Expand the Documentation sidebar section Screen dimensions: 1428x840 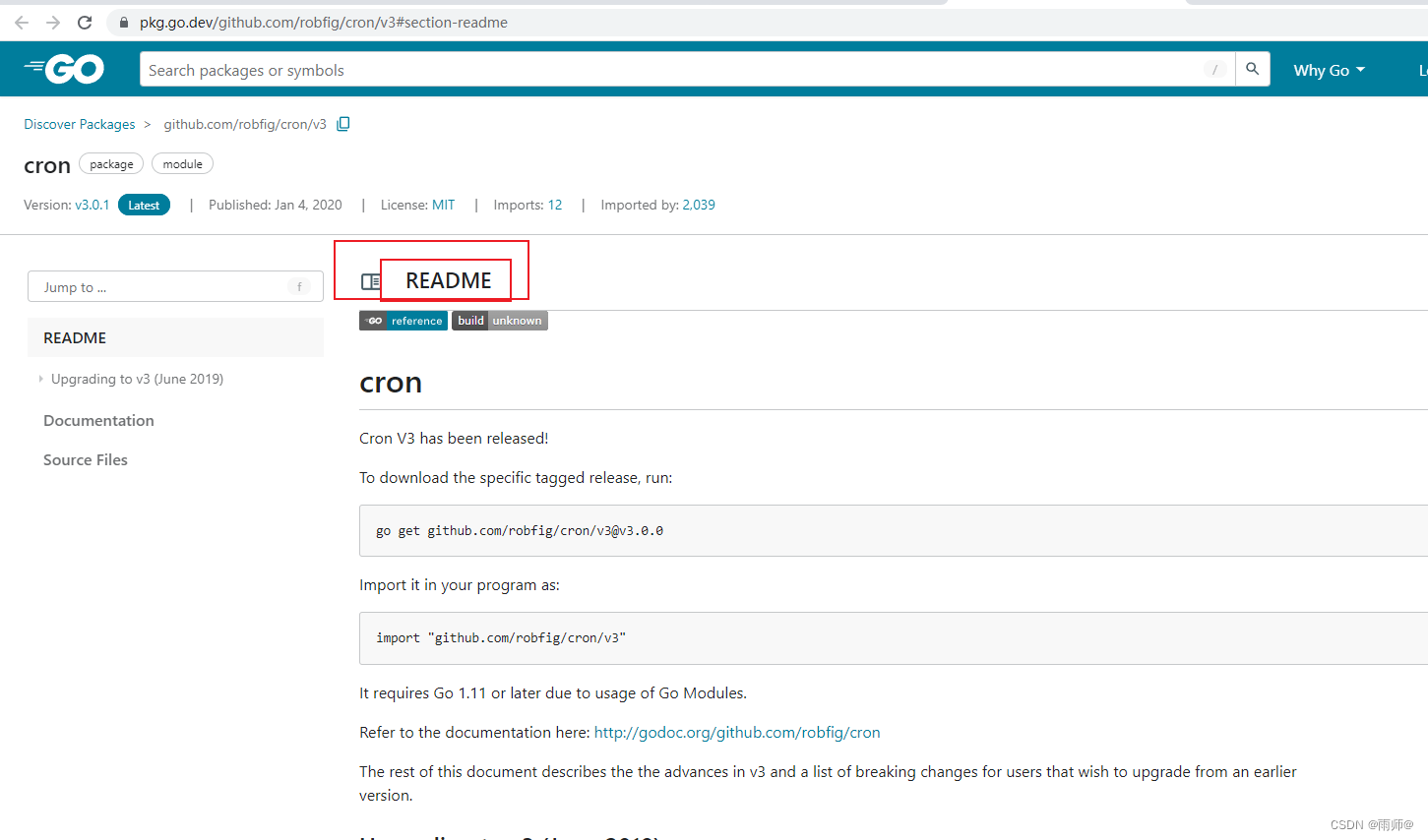click(98, 420)
